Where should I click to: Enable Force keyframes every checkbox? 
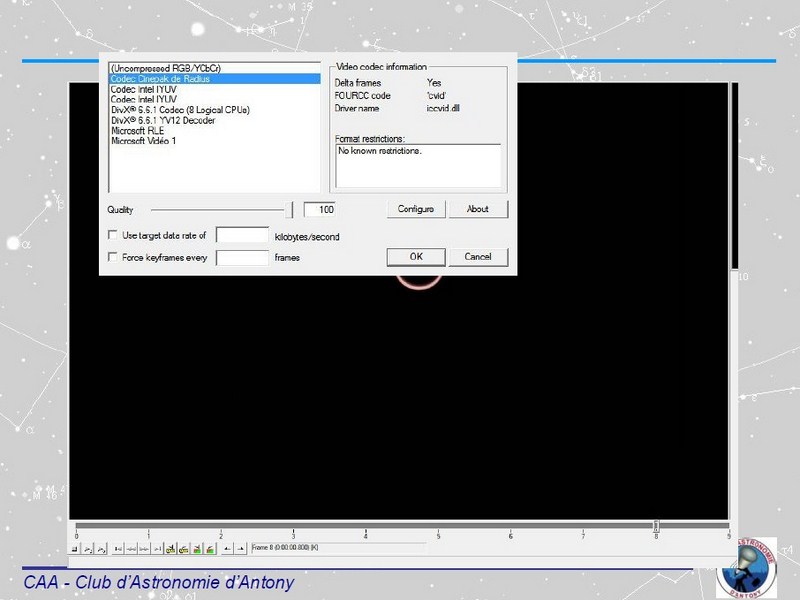[x=113, y=258]
